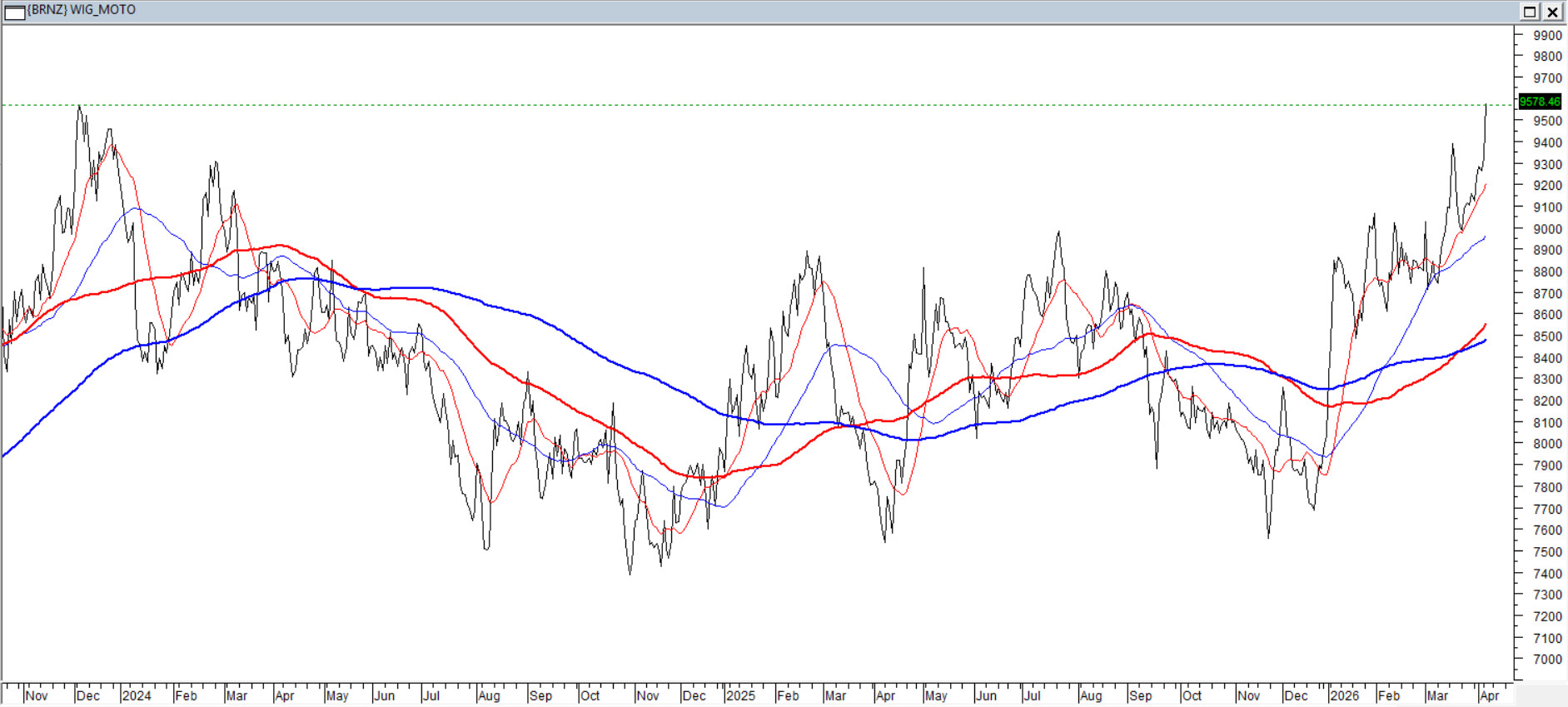The height and width of the screenshot is (707, 1568).
Task: Click the {BRNZ} WIG_MOTO title bar text
Action: [x=82, y=10]
